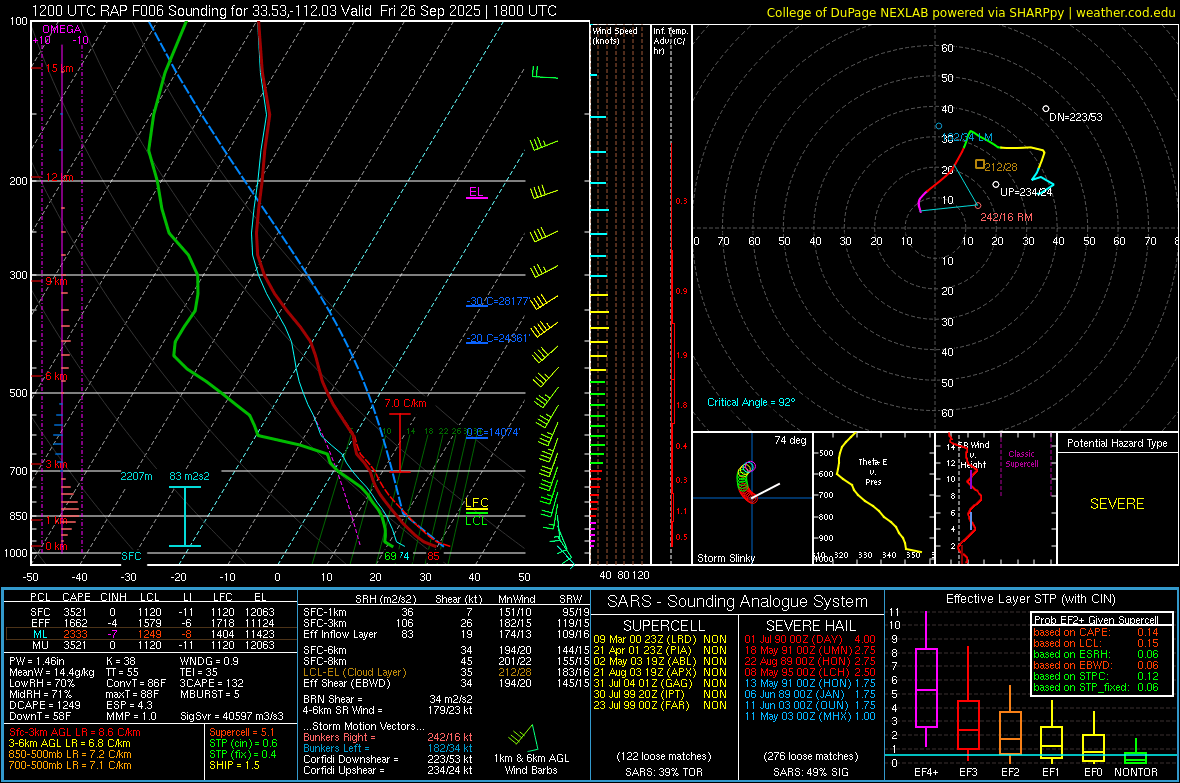
Task: Click the '01 Jul 90 00Z (DAY) 4.00' hail analogue
Action: (x=810, y=639)
